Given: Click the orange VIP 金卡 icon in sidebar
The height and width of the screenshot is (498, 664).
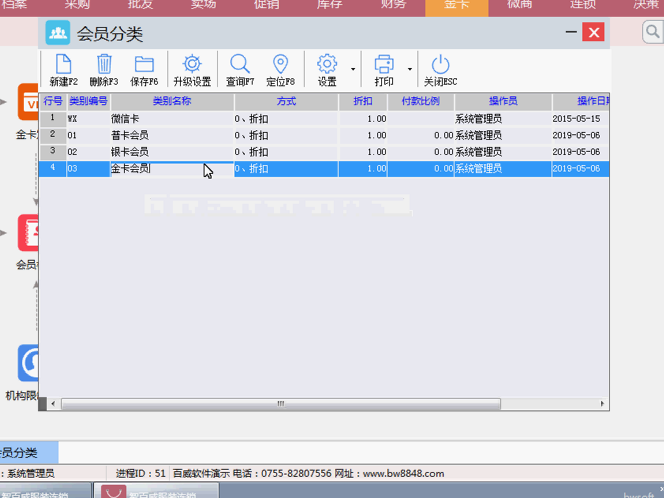Looking at the screenshot, I should click(x=28, y=102).
